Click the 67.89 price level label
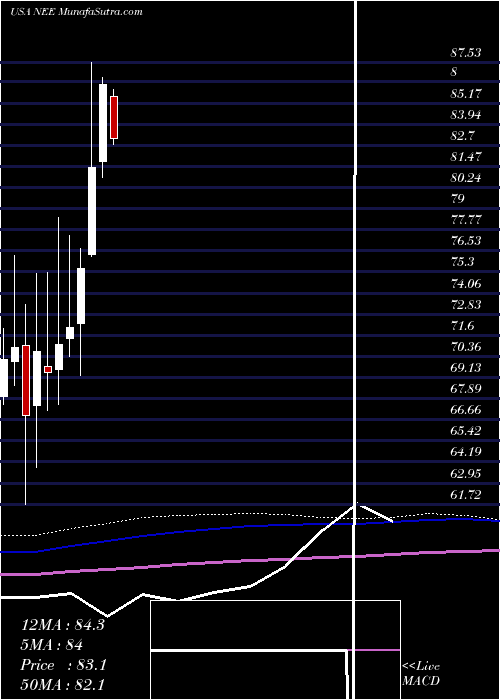 coord(466,388)
